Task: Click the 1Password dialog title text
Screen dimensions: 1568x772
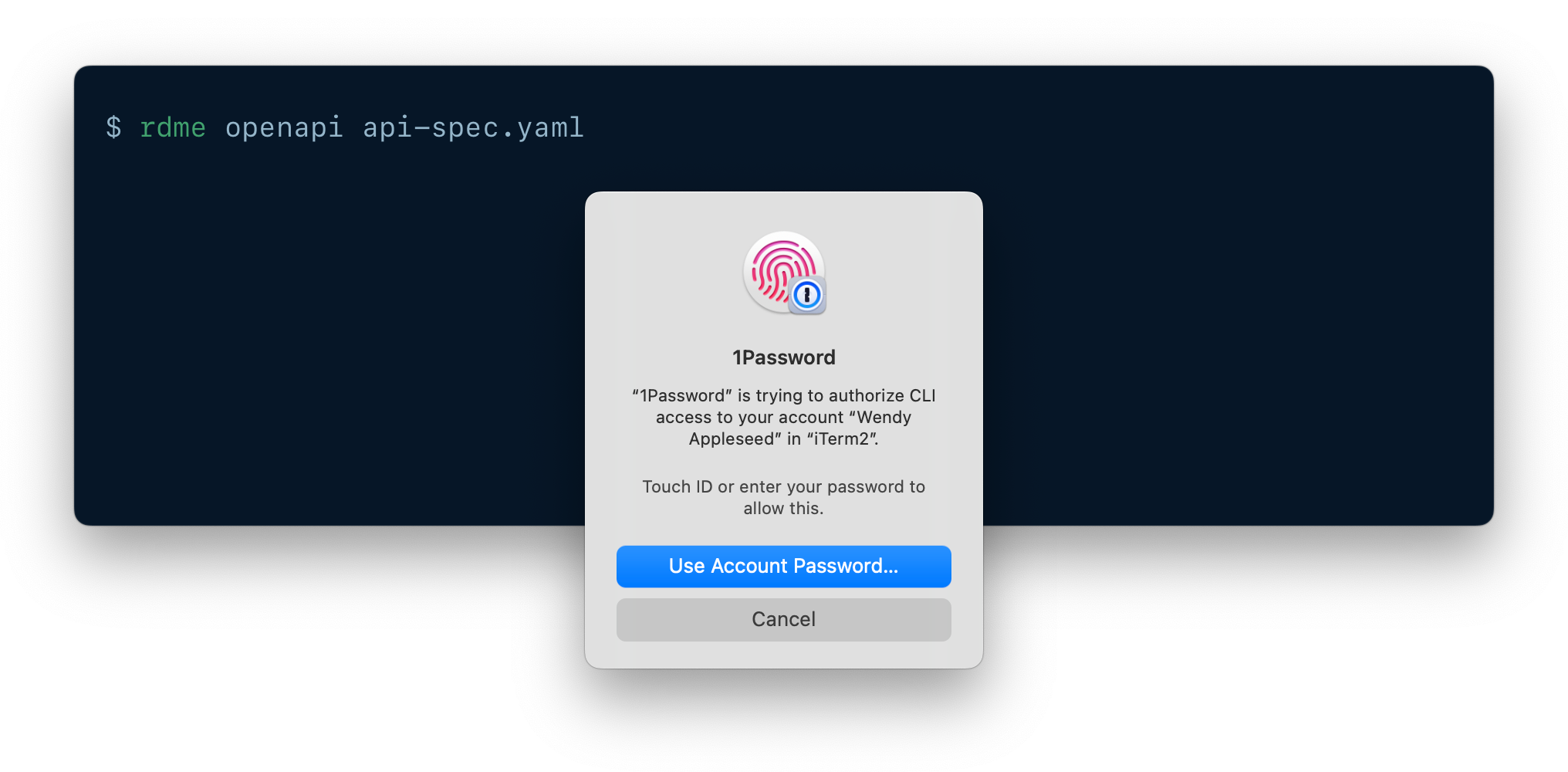Action: tap(783, 357)
